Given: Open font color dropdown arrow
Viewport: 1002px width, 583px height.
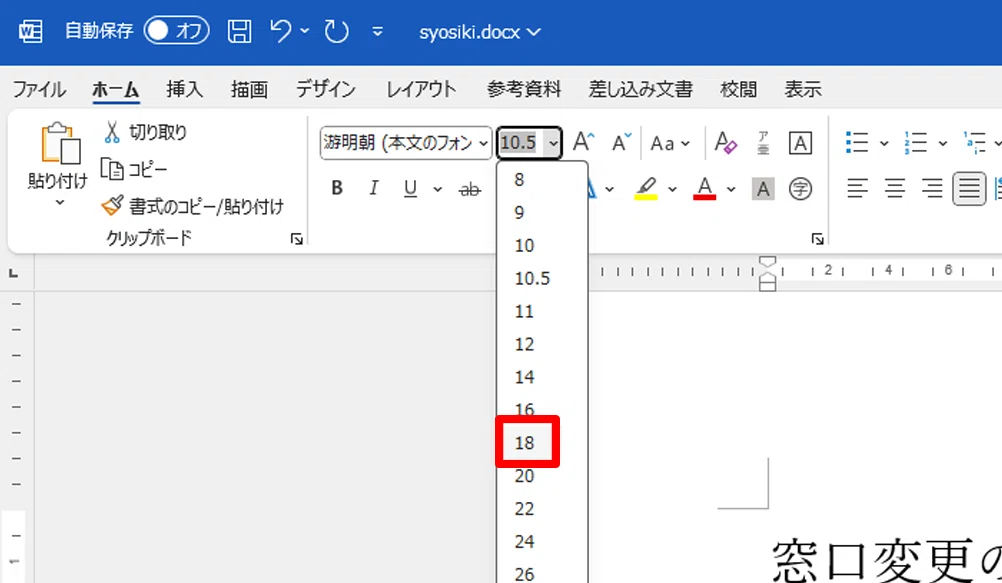Looking at the screenshot, I should coord(731,189).
